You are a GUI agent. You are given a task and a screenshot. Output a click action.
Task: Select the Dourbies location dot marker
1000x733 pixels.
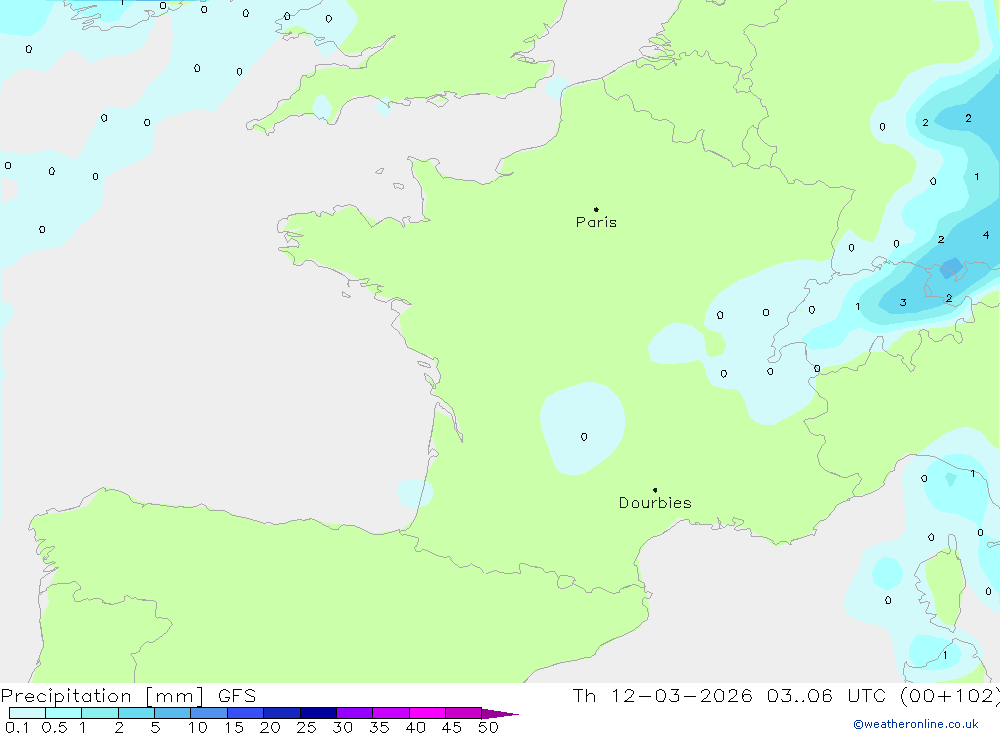pos(655,490)
